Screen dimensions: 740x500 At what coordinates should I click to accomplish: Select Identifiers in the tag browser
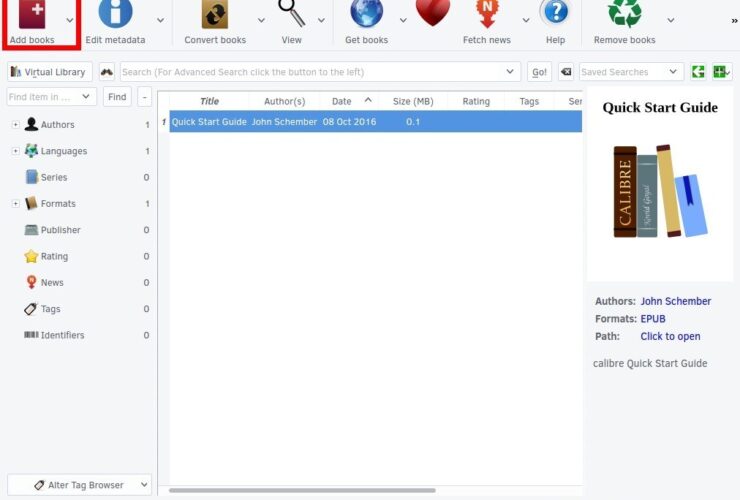pyautogui.click(x=62, y=335)
